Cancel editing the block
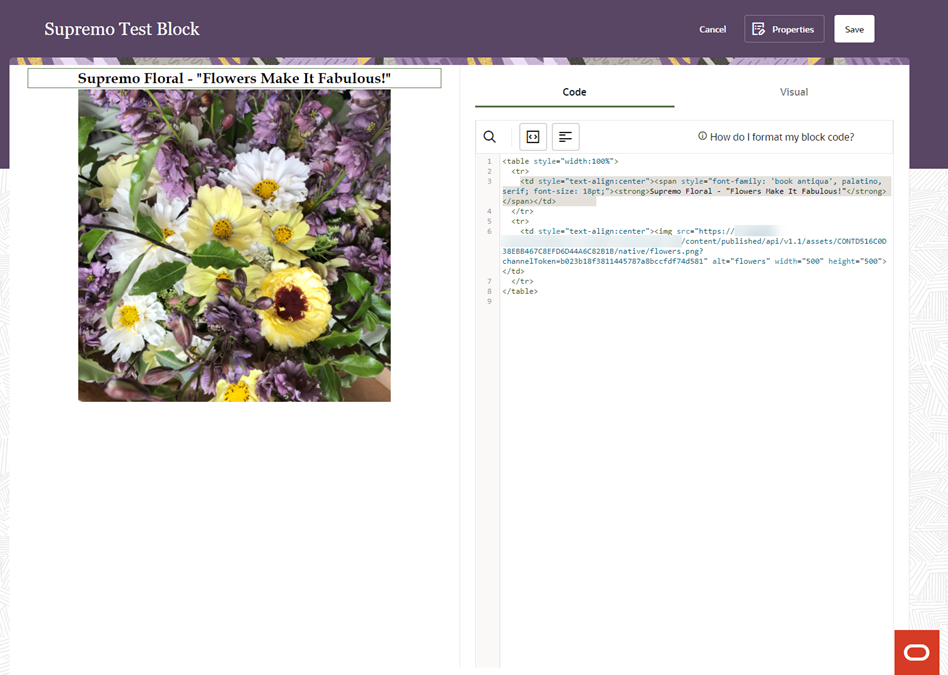 712,29
